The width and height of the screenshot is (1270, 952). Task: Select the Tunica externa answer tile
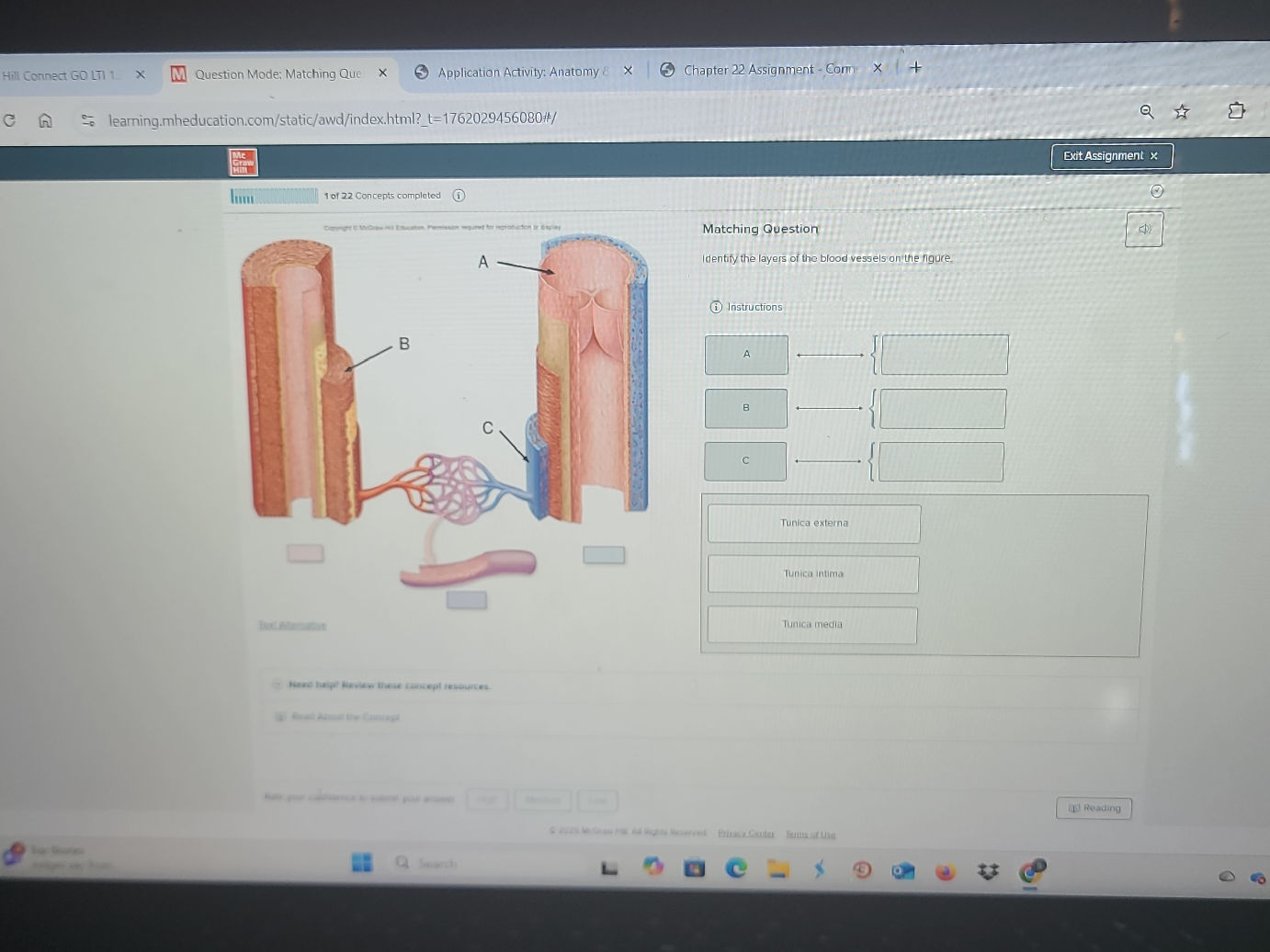click(813, 522)
